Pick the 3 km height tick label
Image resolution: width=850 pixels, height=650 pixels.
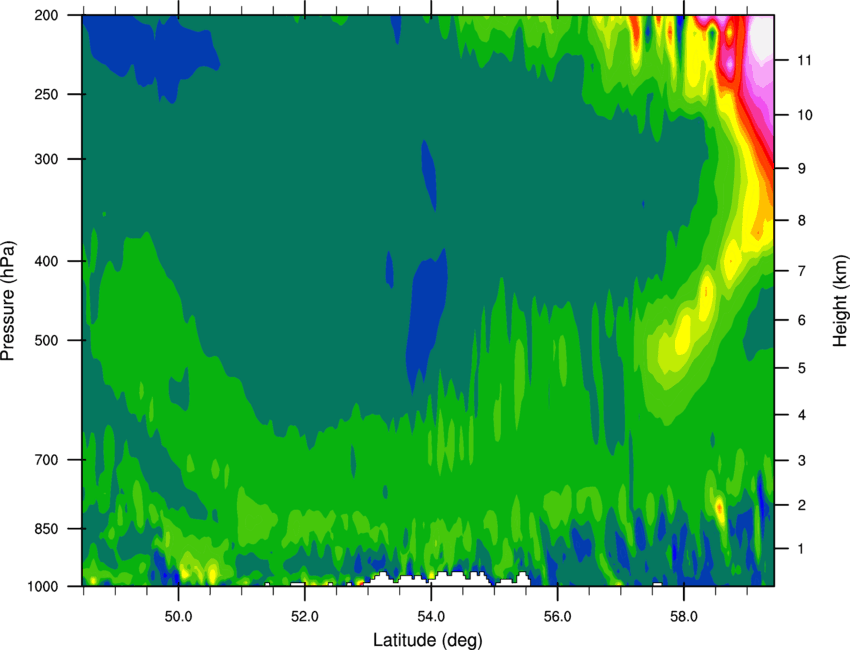(x=802, y=461)
